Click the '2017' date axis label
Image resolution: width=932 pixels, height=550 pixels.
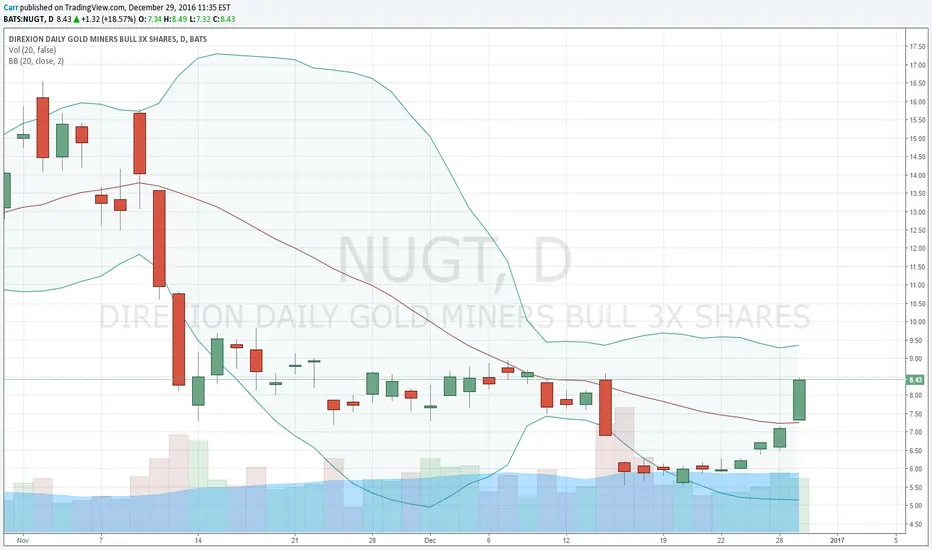click(x=837, y=540)
